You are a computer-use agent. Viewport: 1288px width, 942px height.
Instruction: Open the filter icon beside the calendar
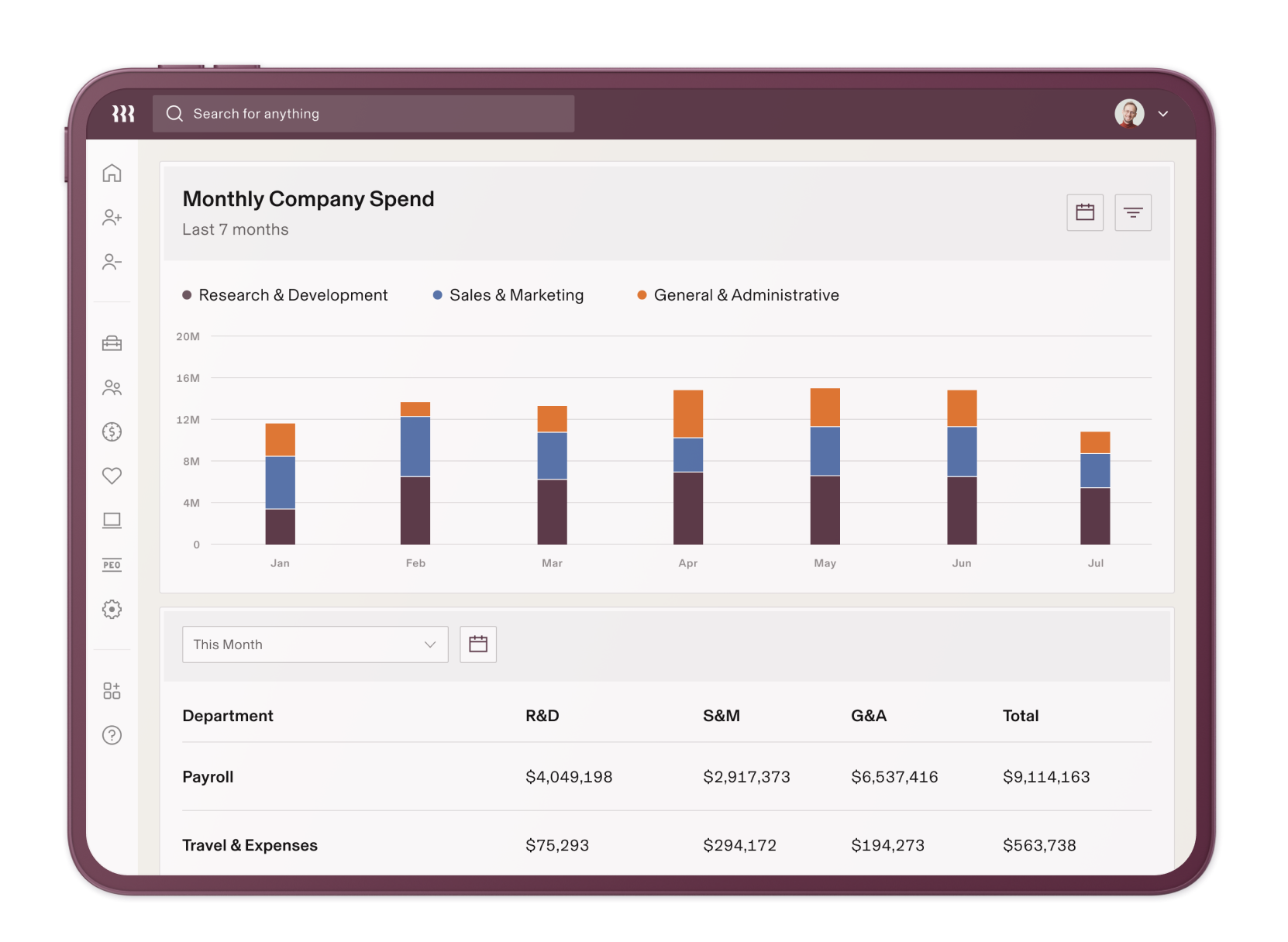point(1133,212)
